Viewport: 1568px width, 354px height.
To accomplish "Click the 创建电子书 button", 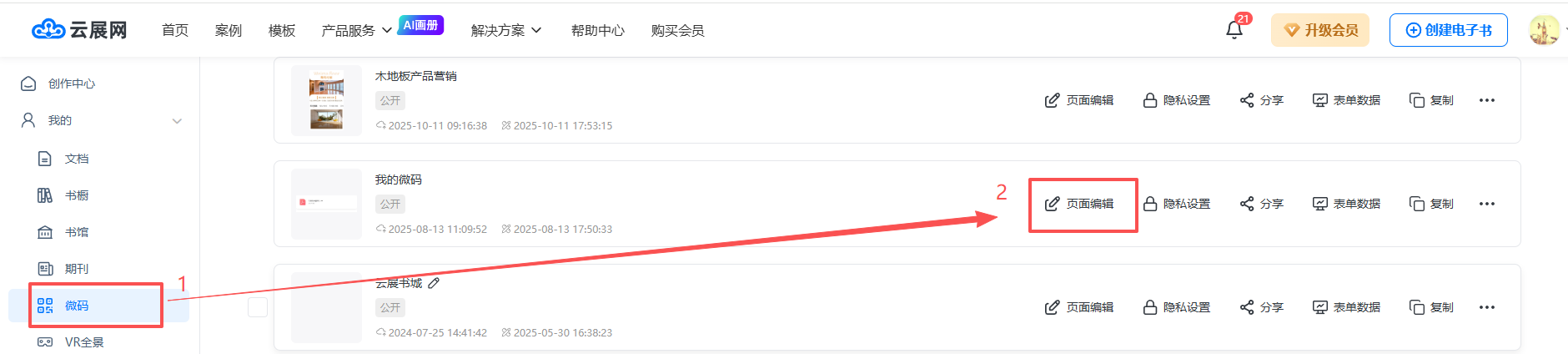I will [x=1448, y=30].
